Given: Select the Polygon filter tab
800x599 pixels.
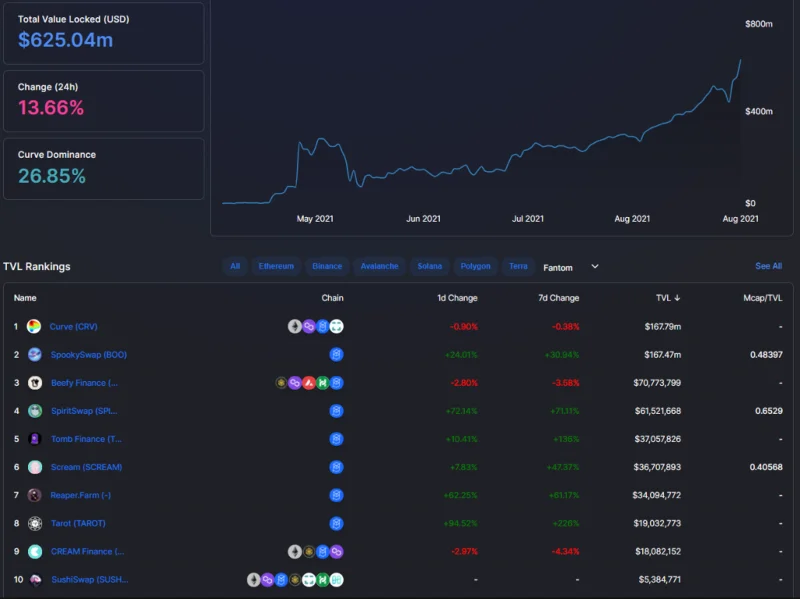Looking at the screenshot, I should click(x=476, y=266).
